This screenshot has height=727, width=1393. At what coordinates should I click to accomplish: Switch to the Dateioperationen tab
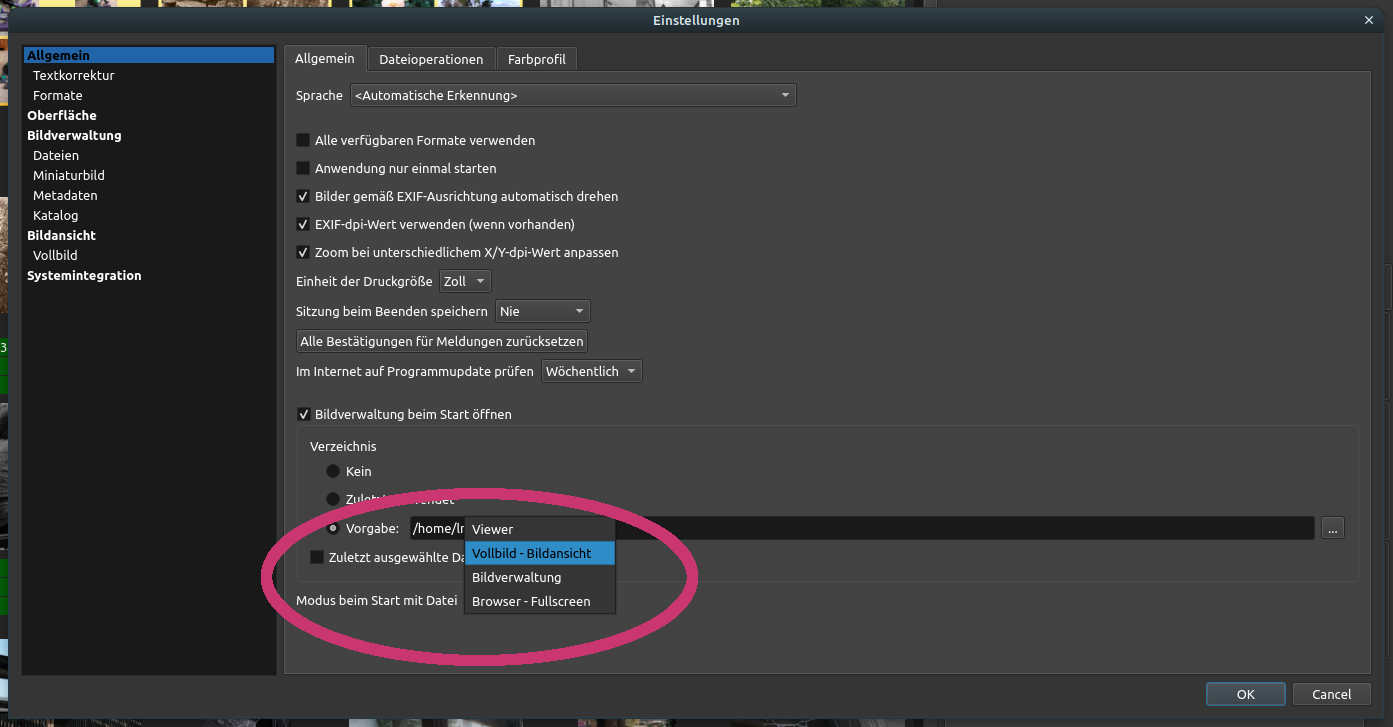pos(431,60)
